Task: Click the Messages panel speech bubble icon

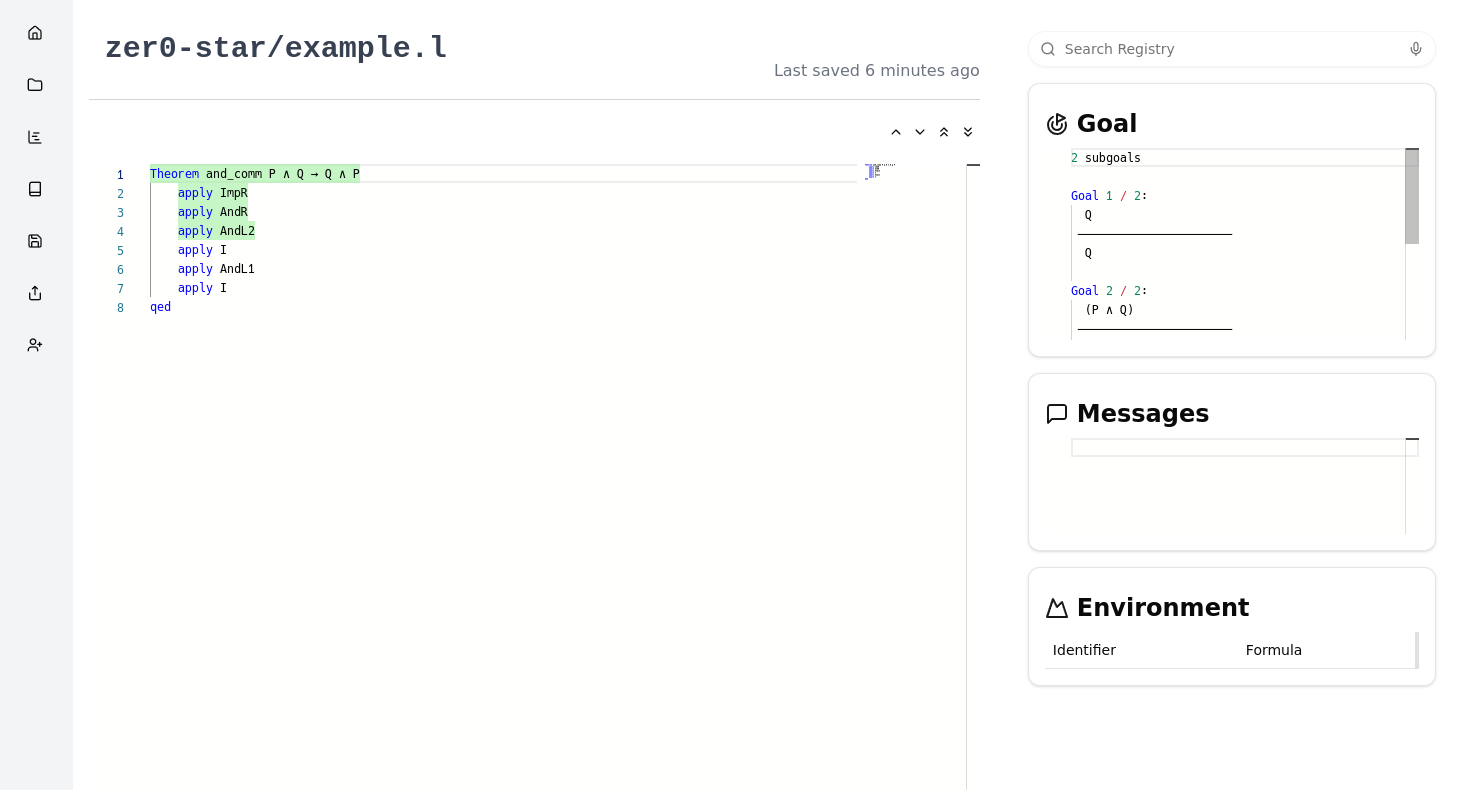Action: click(x=1057, y=413)
